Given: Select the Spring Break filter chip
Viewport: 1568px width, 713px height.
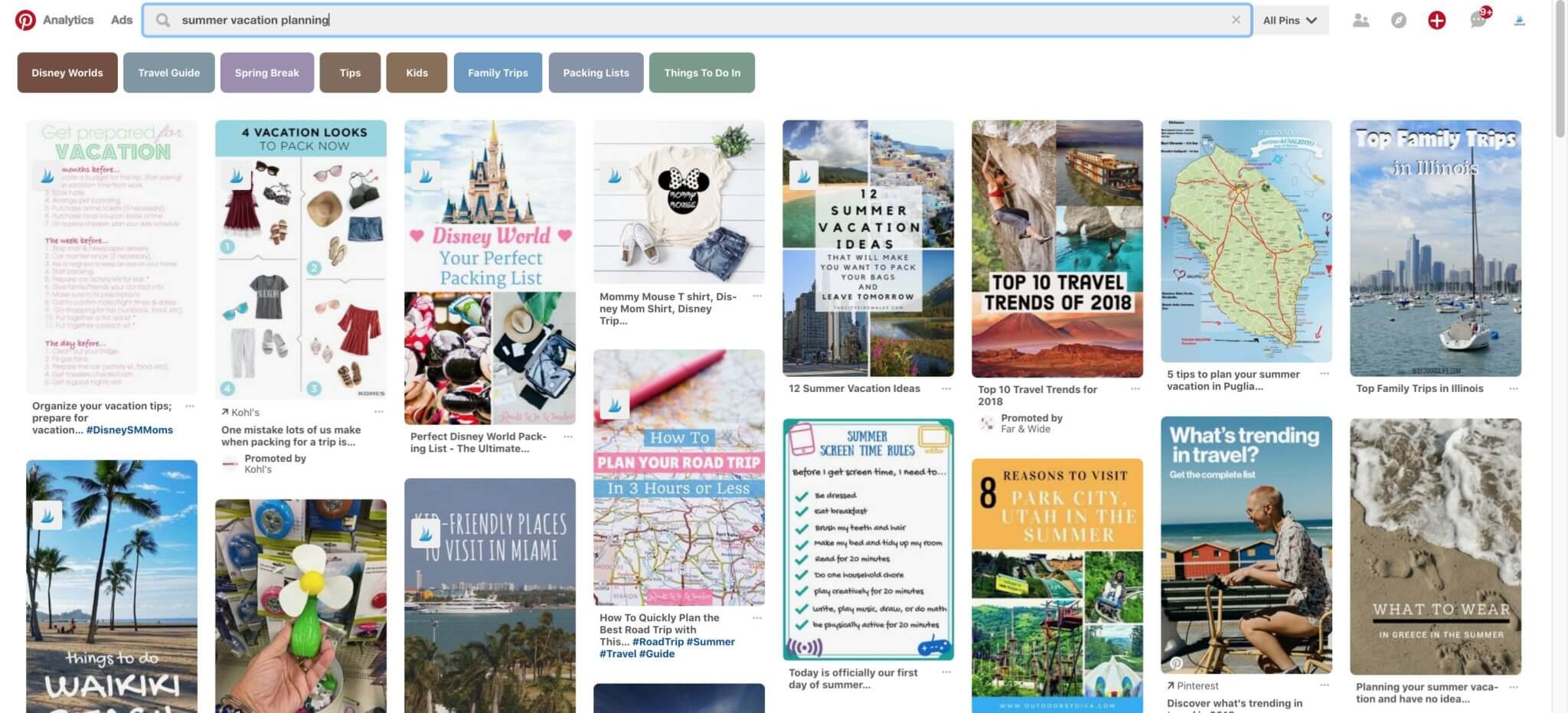Looking at the screenshot, I should click(267, 73).
